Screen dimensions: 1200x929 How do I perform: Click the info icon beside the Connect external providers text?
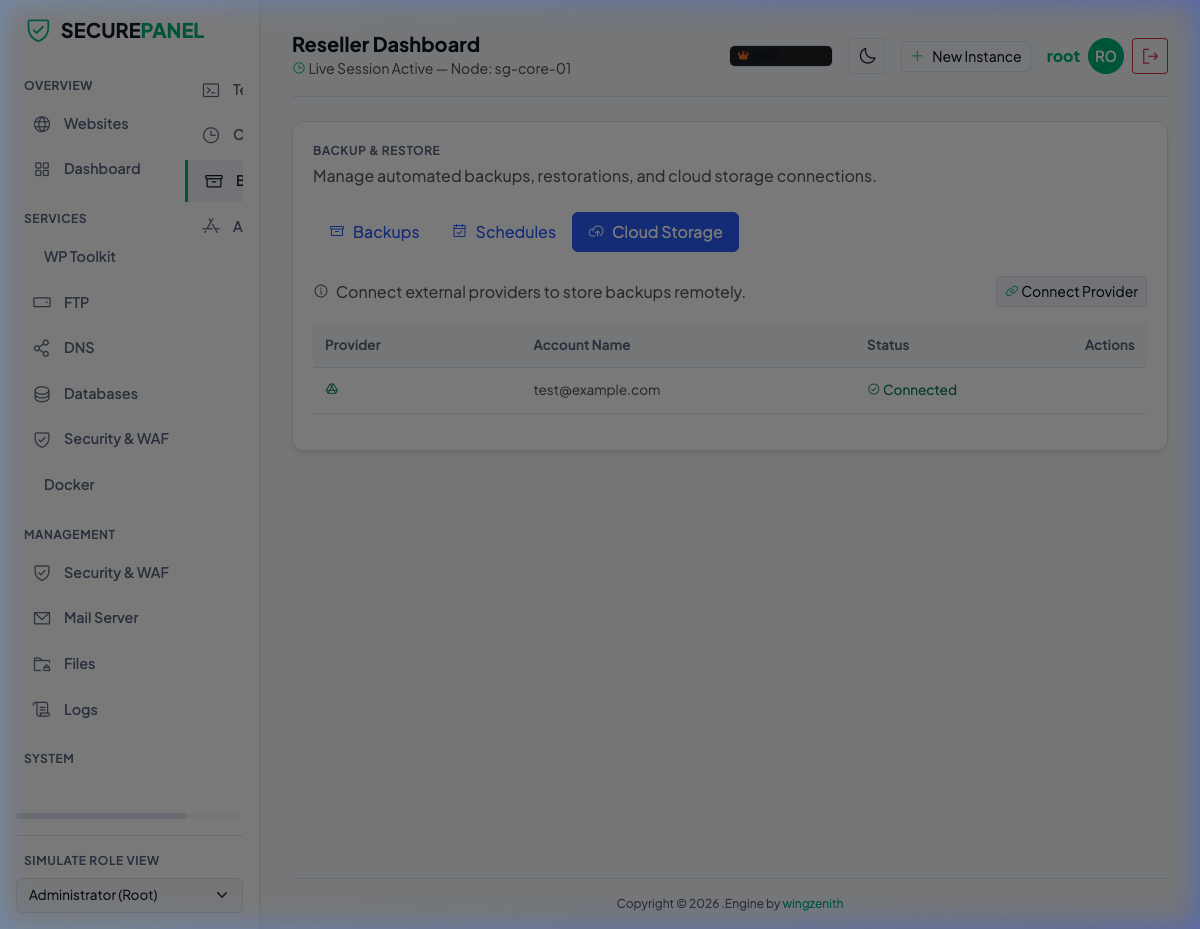click(321, 292)
